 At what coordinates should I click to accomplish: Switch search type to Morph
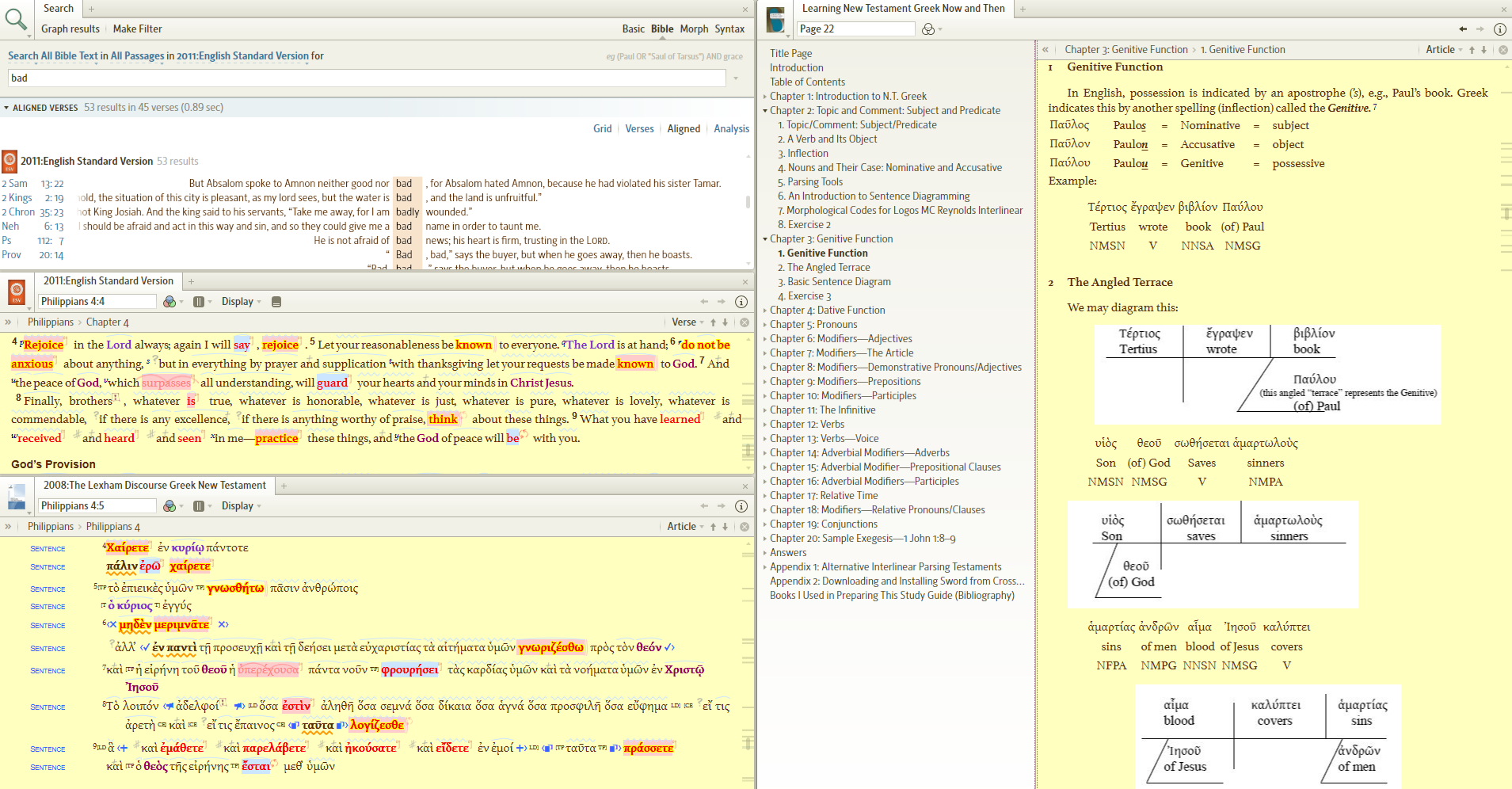[694, 29]
